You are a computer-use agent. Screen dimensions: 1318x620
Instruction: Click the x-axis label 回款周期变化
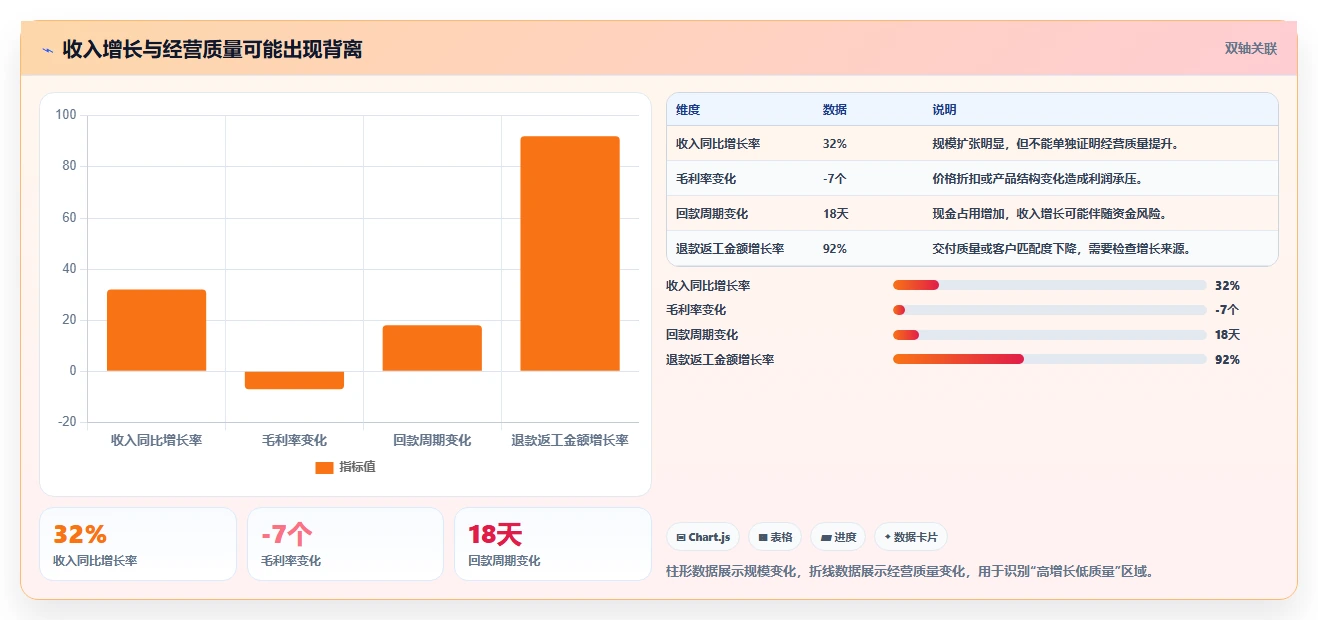[x=432, y=440]
